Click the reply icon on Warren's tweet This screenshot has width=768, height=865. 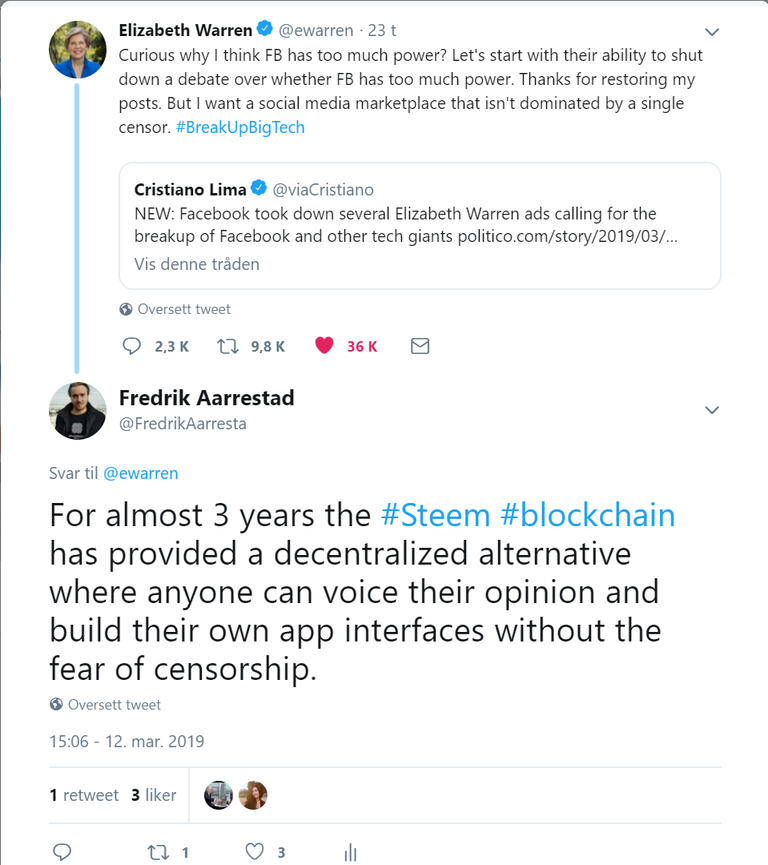click(133, 346)
